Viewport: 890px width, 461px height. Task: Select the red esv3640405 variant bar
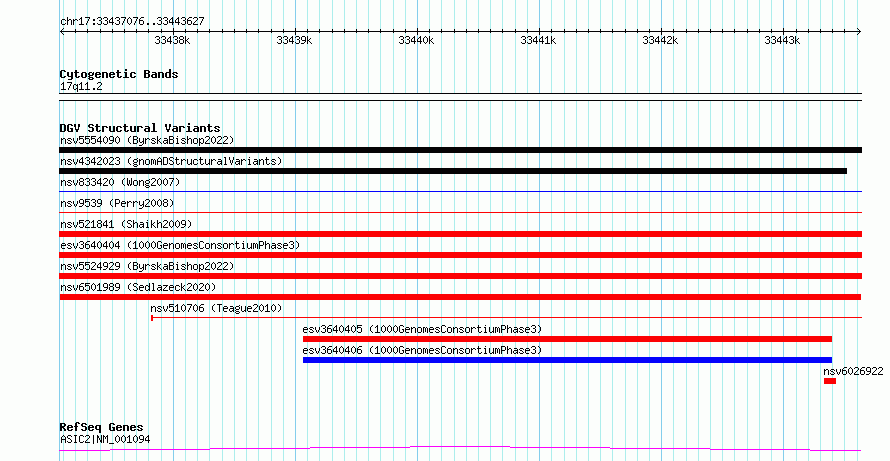[568, 339]
